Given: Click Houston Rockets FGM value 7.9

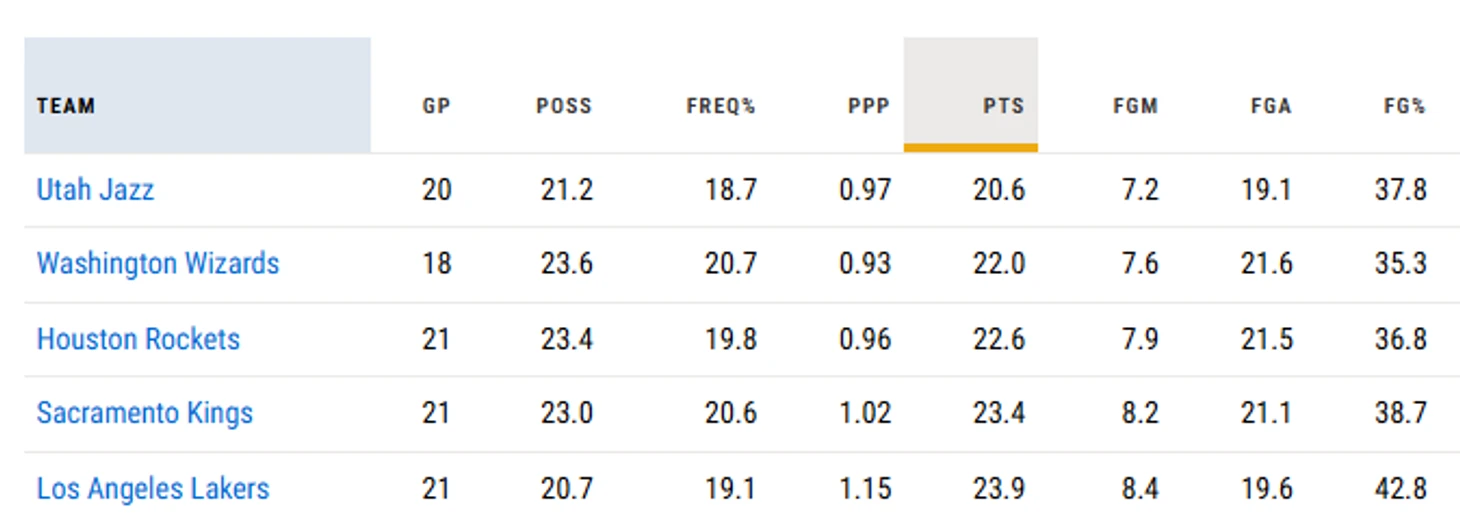Looking at the screenshot, I should pyautogui.click(x=1140, y=339).
